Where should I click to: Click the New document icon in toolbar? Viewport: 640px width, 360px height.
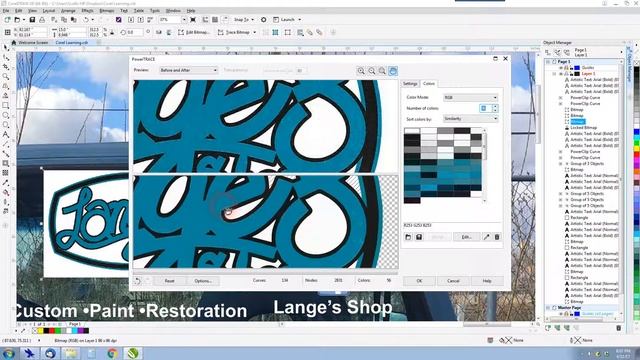click(7, 20)
